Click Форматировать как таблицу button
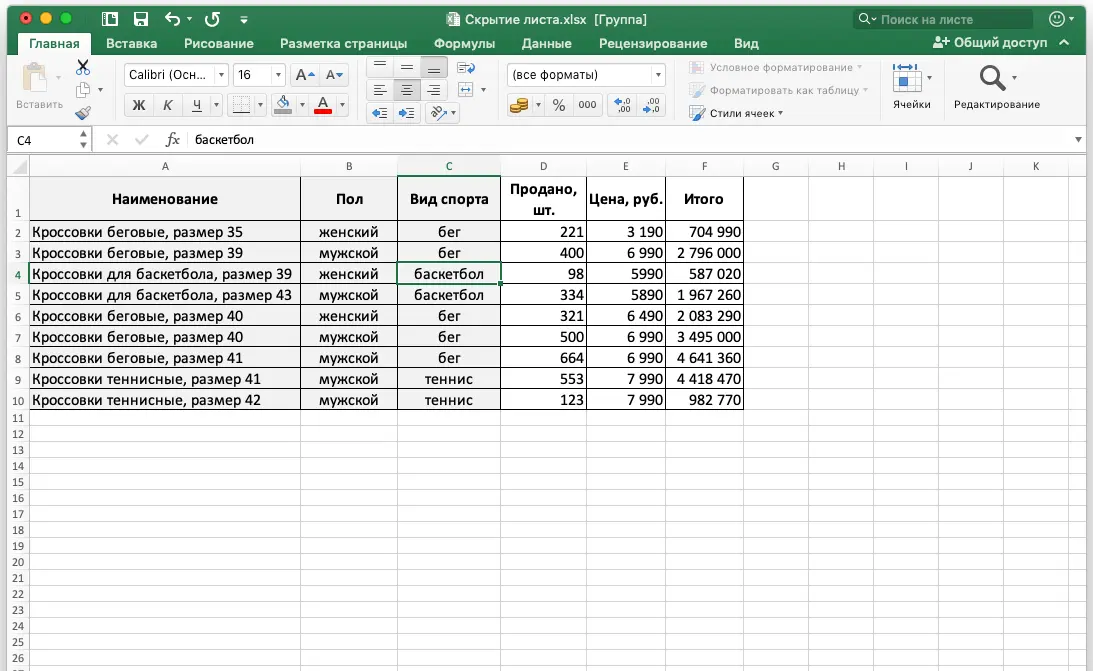The width and height of the screenshot is (1093, 671). (779, 90)
